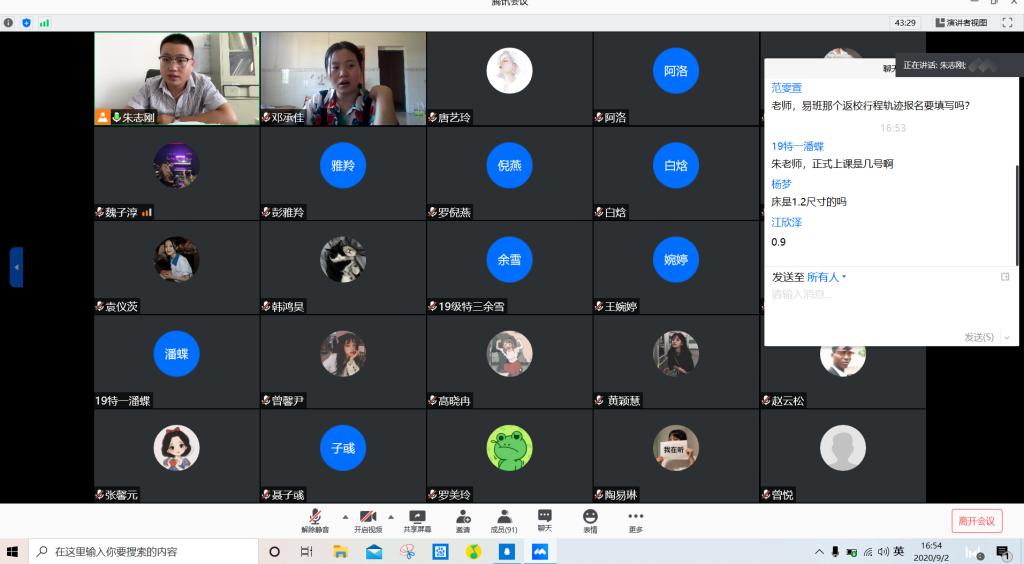Click the 解除静音 microphone button
Screen dimensions: 1024x564
pyautogui.click(x=315, y=520)
